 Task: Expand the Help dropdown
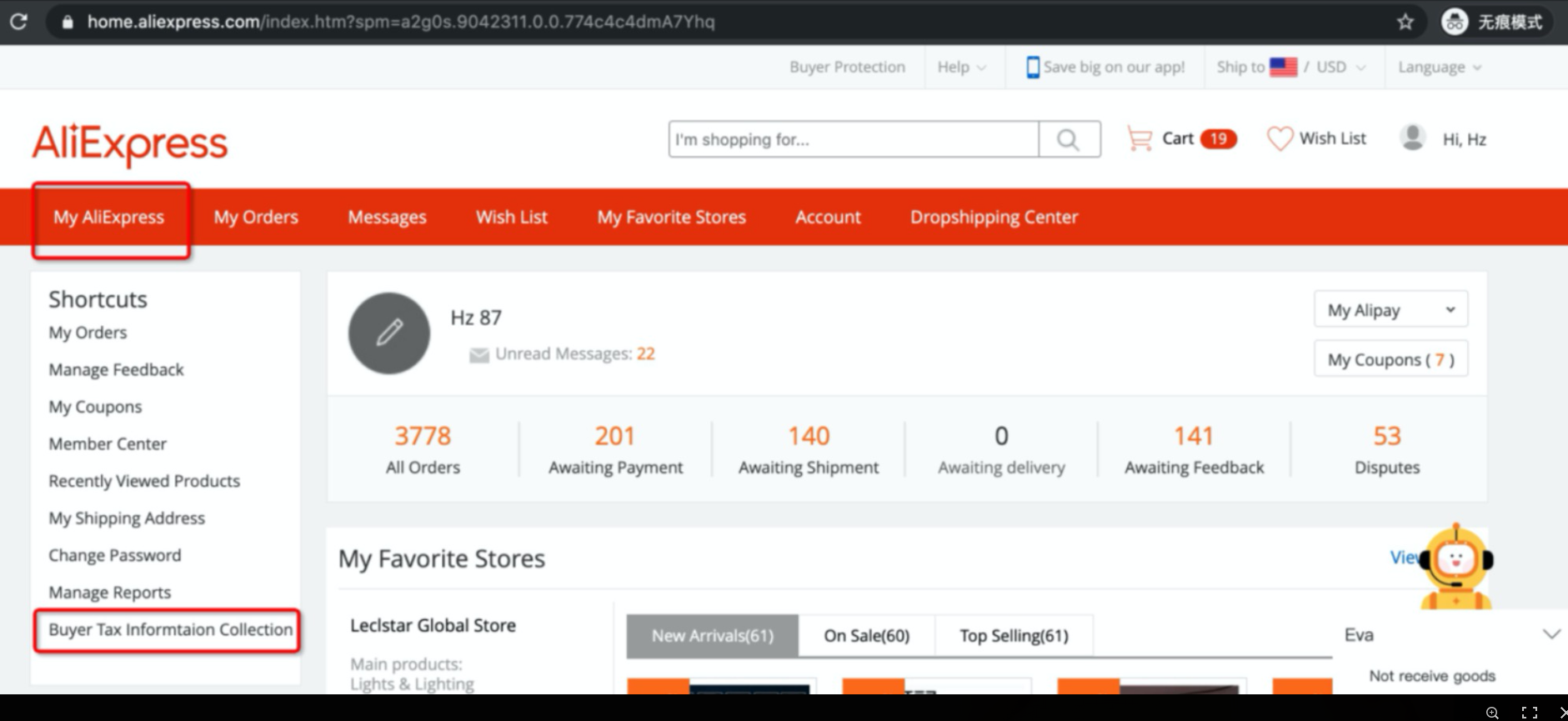(x=961, y=68)
